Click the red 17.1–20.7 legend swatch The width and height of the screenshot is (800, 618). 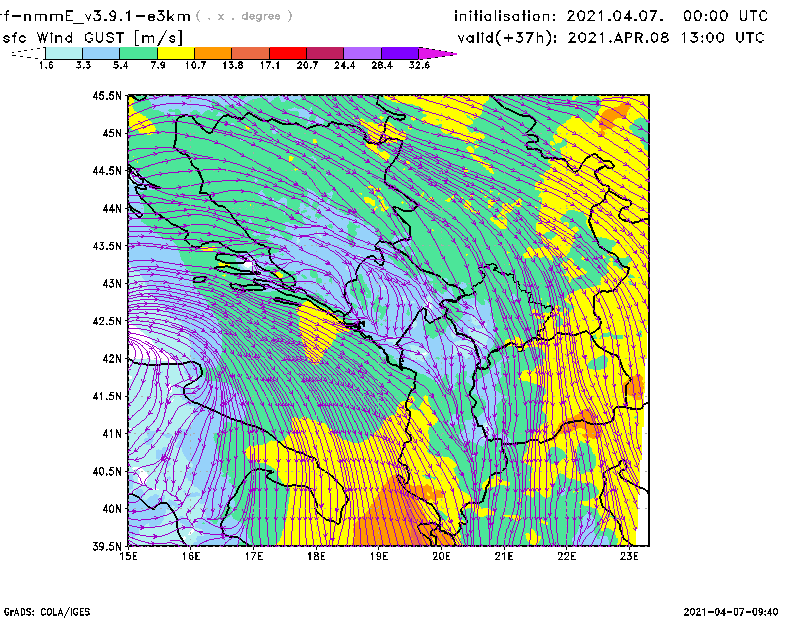(288, 53)
